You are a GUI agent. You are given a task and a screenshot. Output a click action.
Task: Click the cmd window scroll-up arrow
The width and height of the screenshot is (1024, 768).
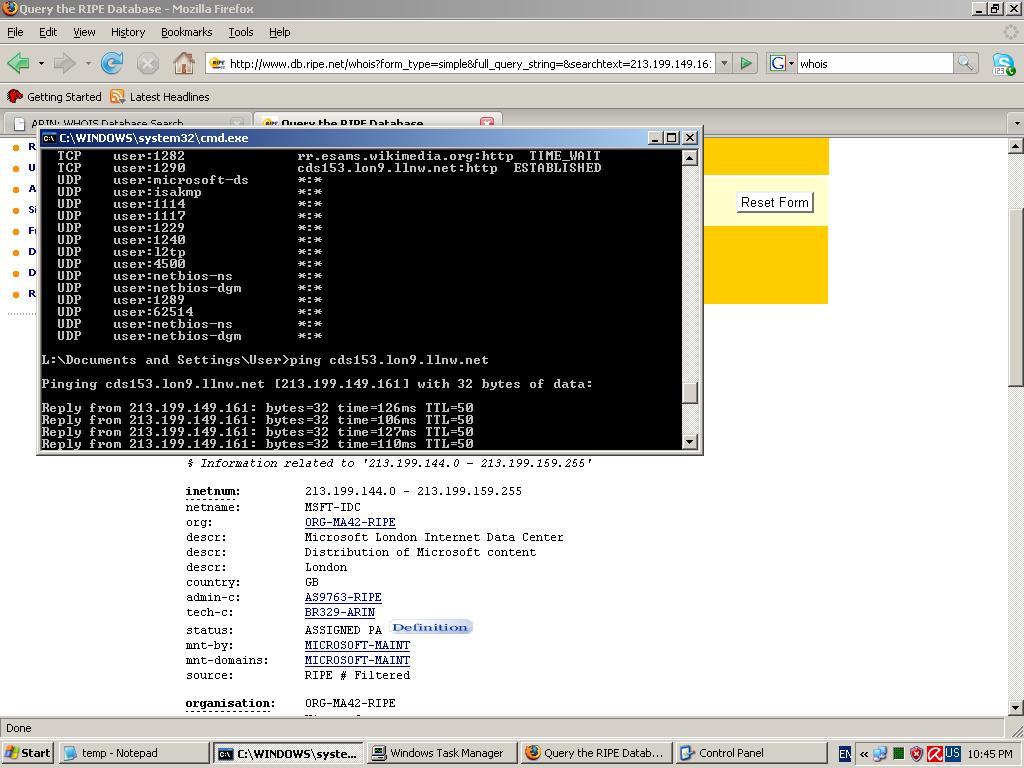tap(690, 157)
